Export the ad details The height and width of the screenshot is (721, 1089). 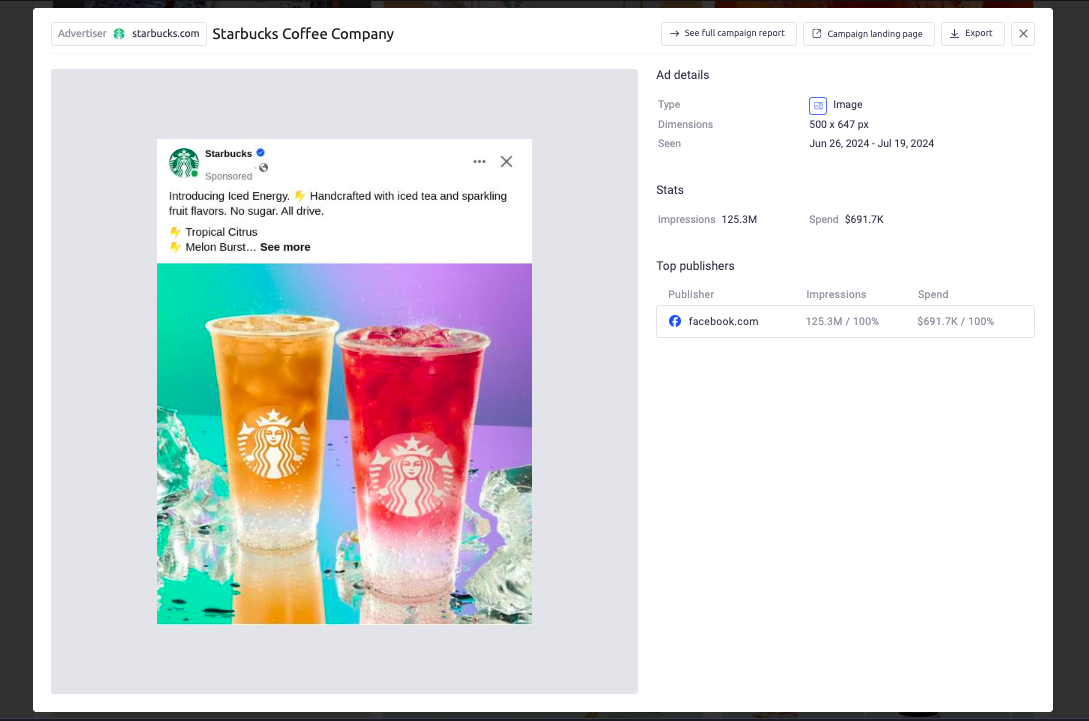pyautogui.click(x=972, y=33)
